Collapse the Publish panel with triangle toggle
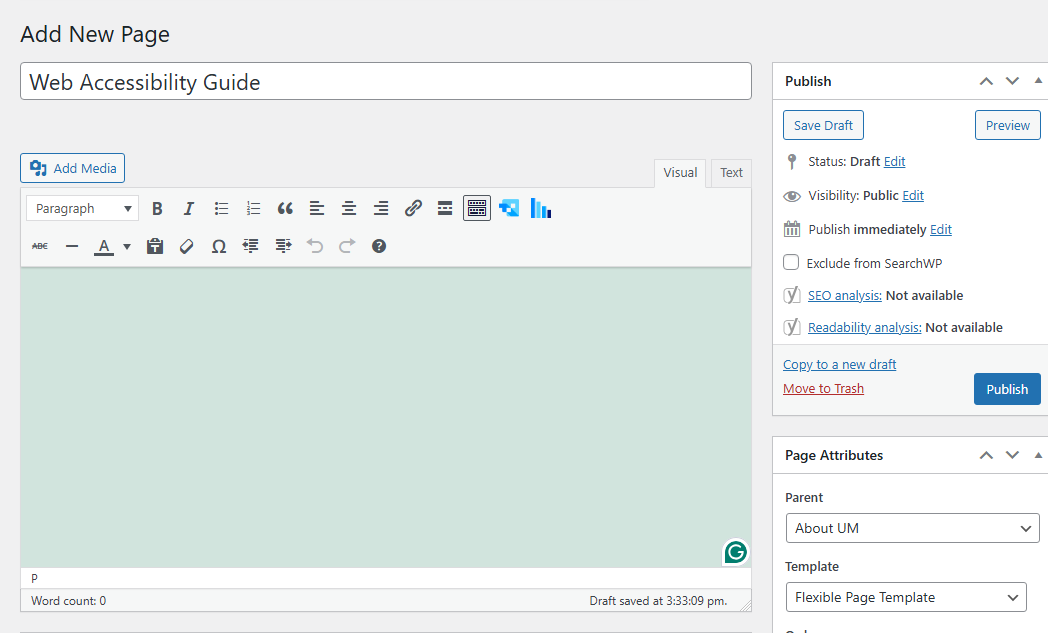The image size is (1048, 633). click(x=1038, y=80)
